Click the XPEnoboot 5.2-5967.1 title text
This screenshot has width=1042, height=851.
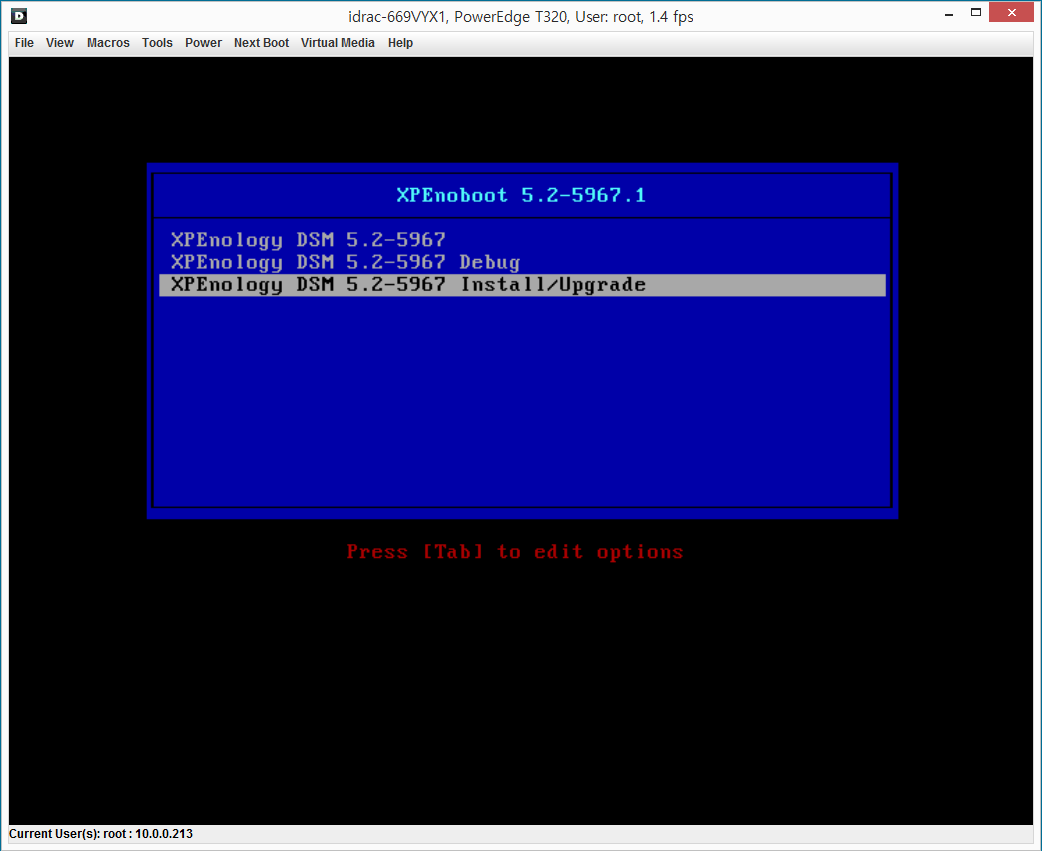(x=521, y=195)
